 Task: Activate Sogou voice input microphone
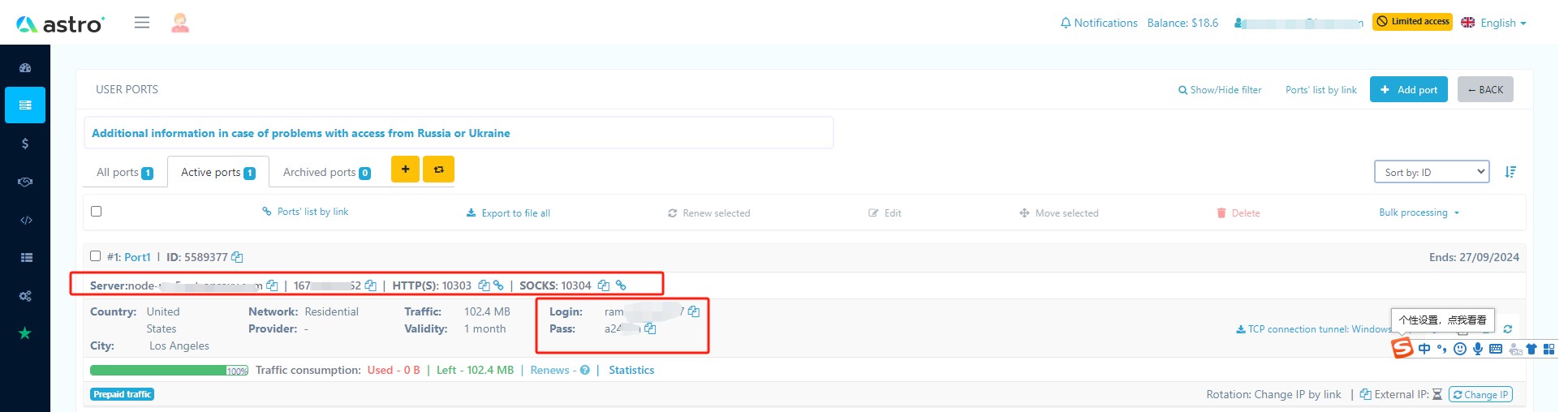click(x=1478, y=349)
